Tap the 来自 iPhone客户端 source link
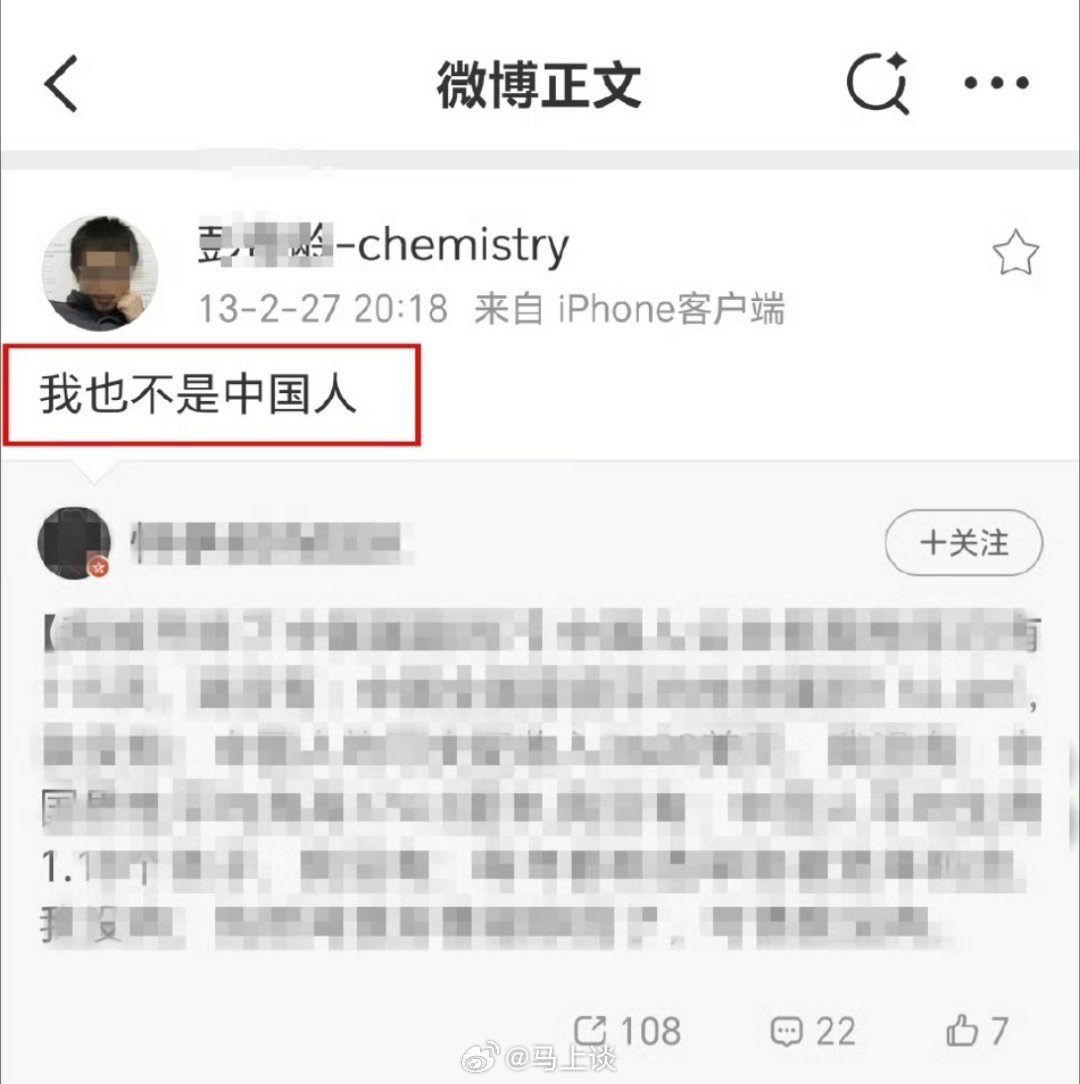Image resolution: width=1080 pixels, height=1084 pixels. point(629,308)
